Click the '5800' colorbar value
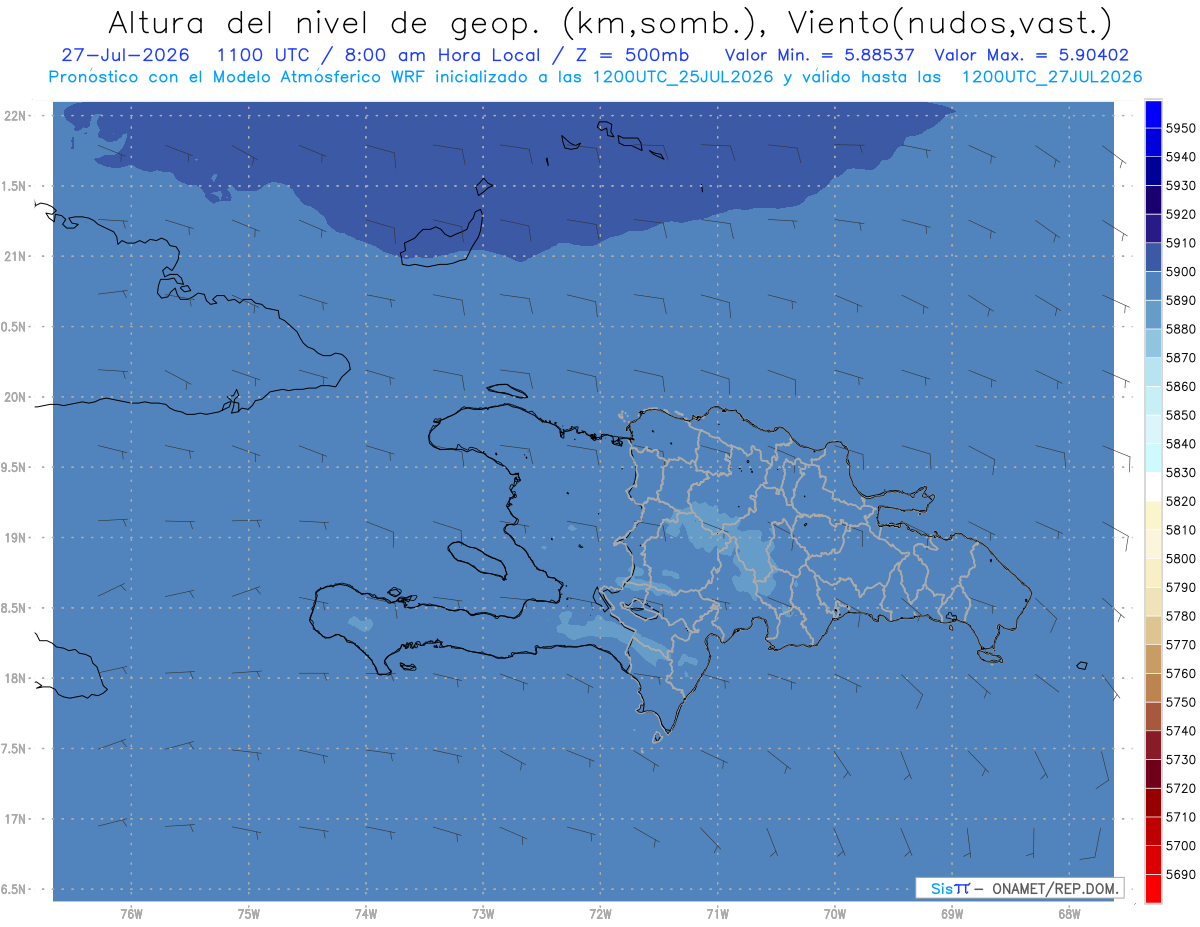The width and height of the screenshot is (1200, 927). point(1181,559)
